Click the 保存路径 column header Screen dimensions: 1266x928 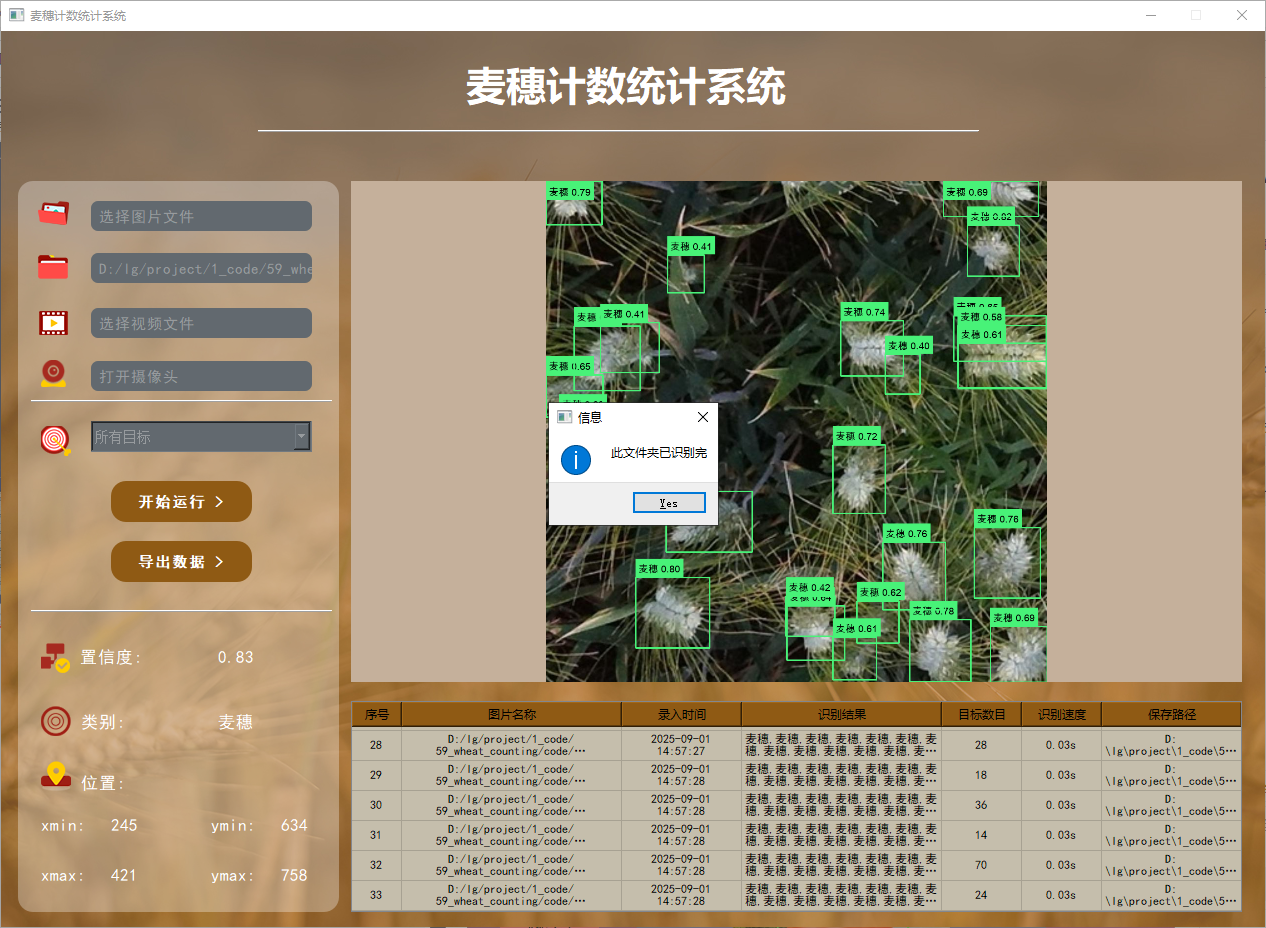tap(1171, 714)
